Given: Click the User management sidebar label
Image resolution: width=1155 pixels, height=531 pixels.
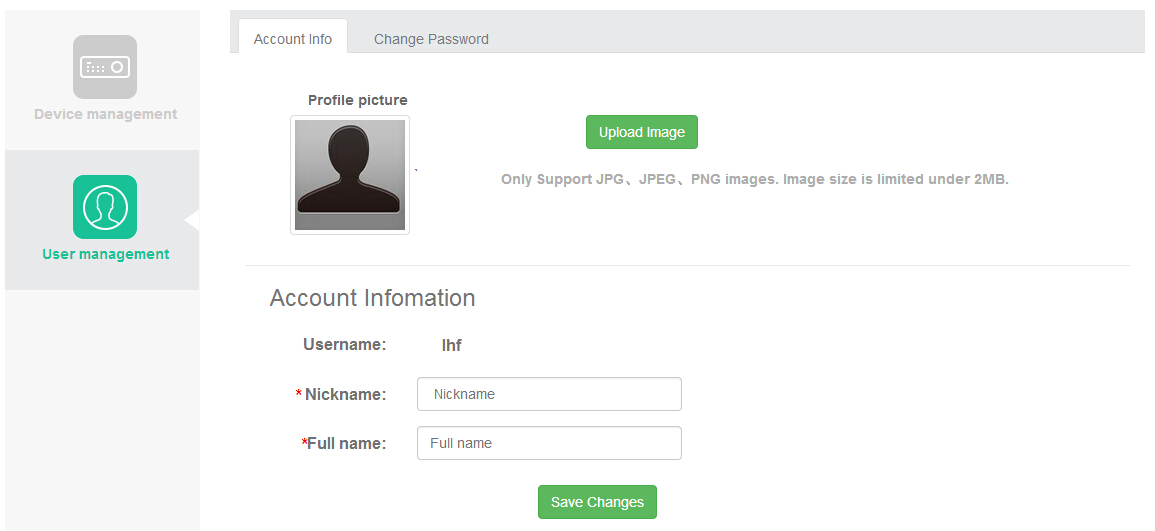Looking at the screenshot, I should (105, 254).
